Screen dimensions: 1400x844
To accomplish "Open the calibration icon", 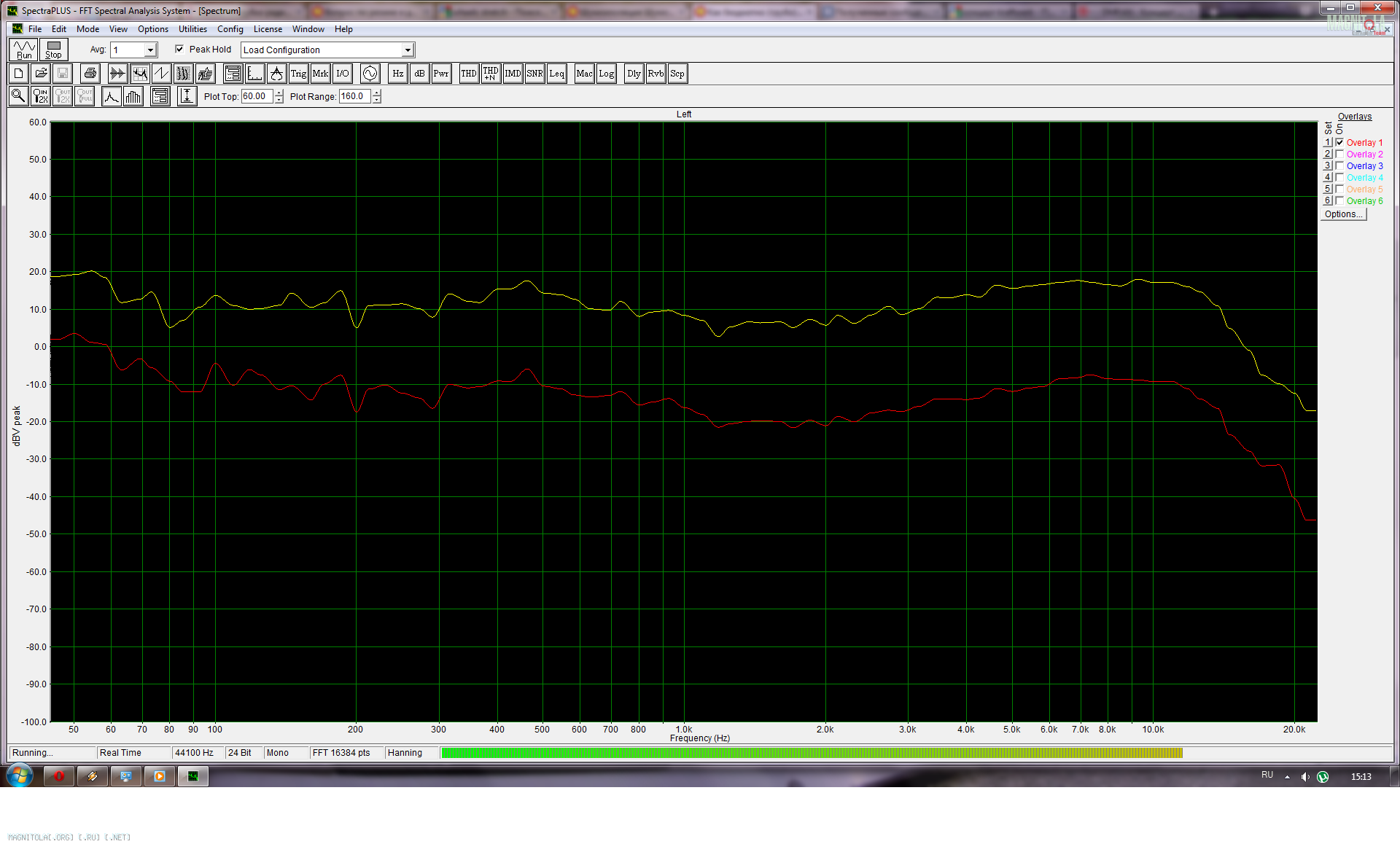I will [x=276, y=74].
